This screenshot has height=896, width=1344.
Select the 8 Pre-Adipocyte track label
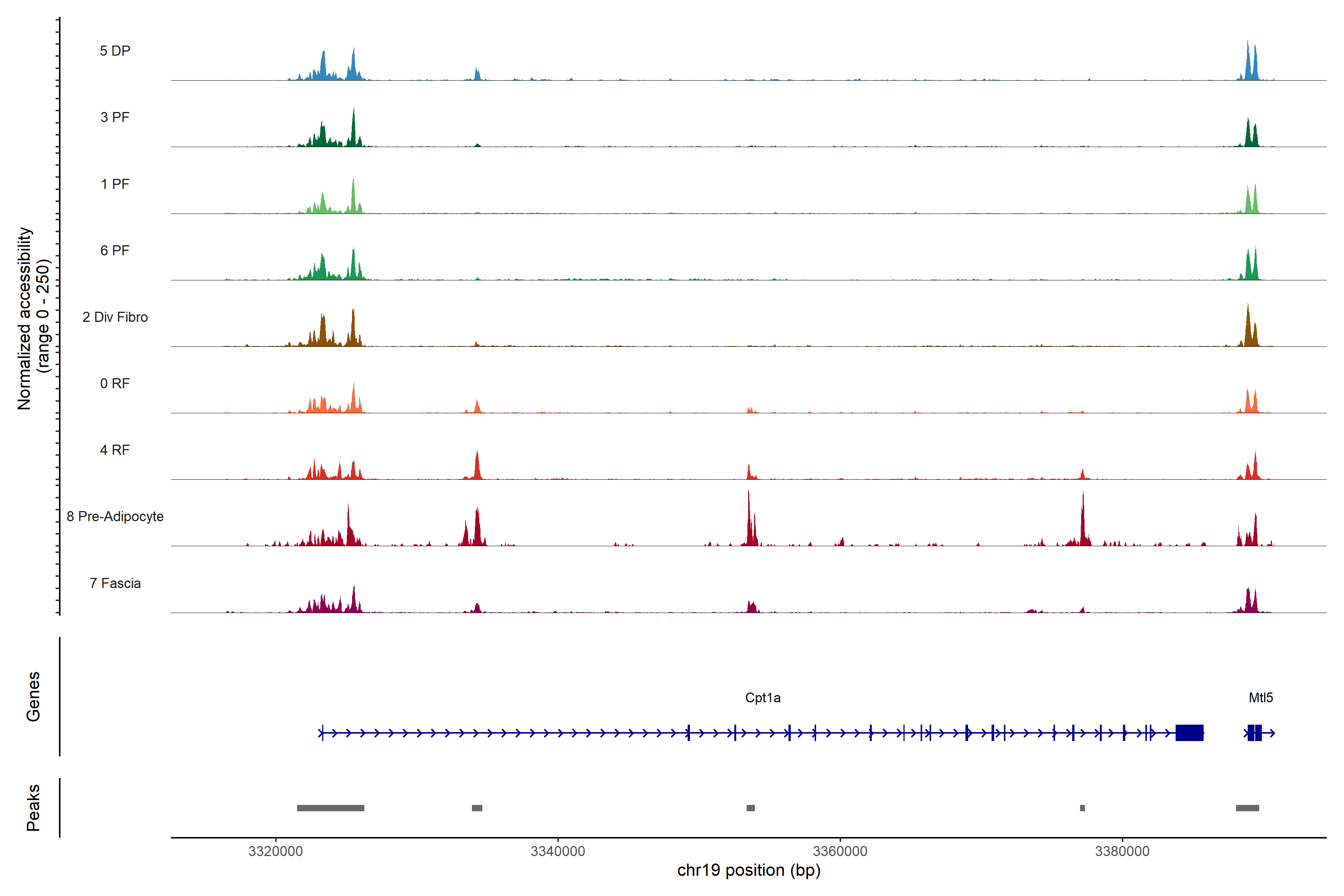[115, 516]
